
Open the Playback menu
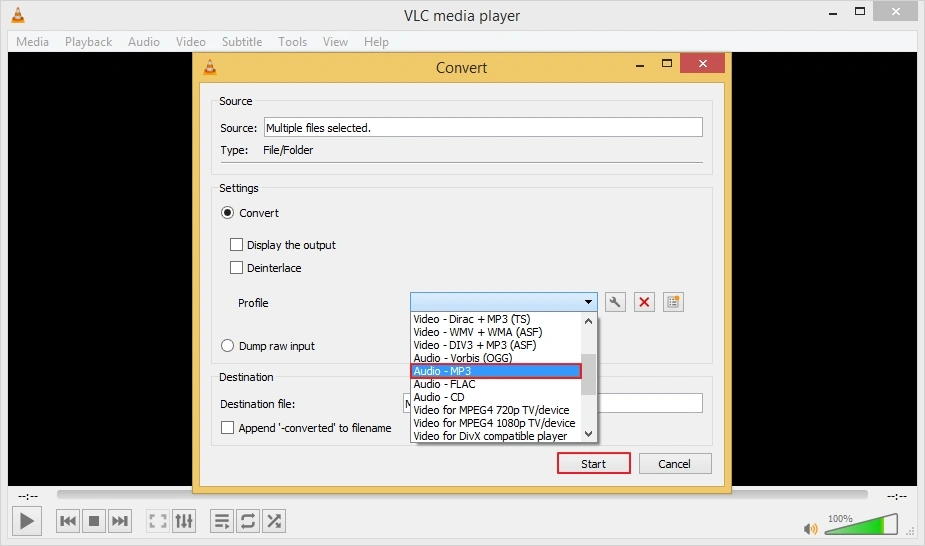pos(88,42)
